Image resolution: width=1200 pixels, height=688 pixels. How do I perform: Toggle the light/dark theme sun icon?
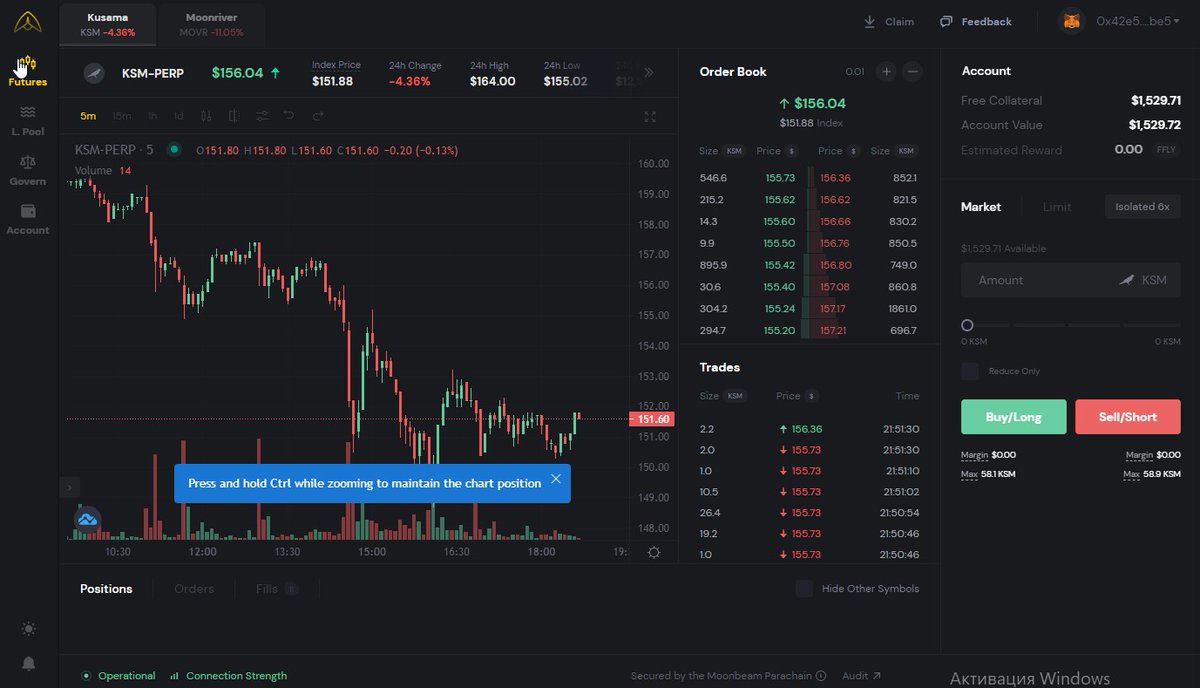click(28, 629)
